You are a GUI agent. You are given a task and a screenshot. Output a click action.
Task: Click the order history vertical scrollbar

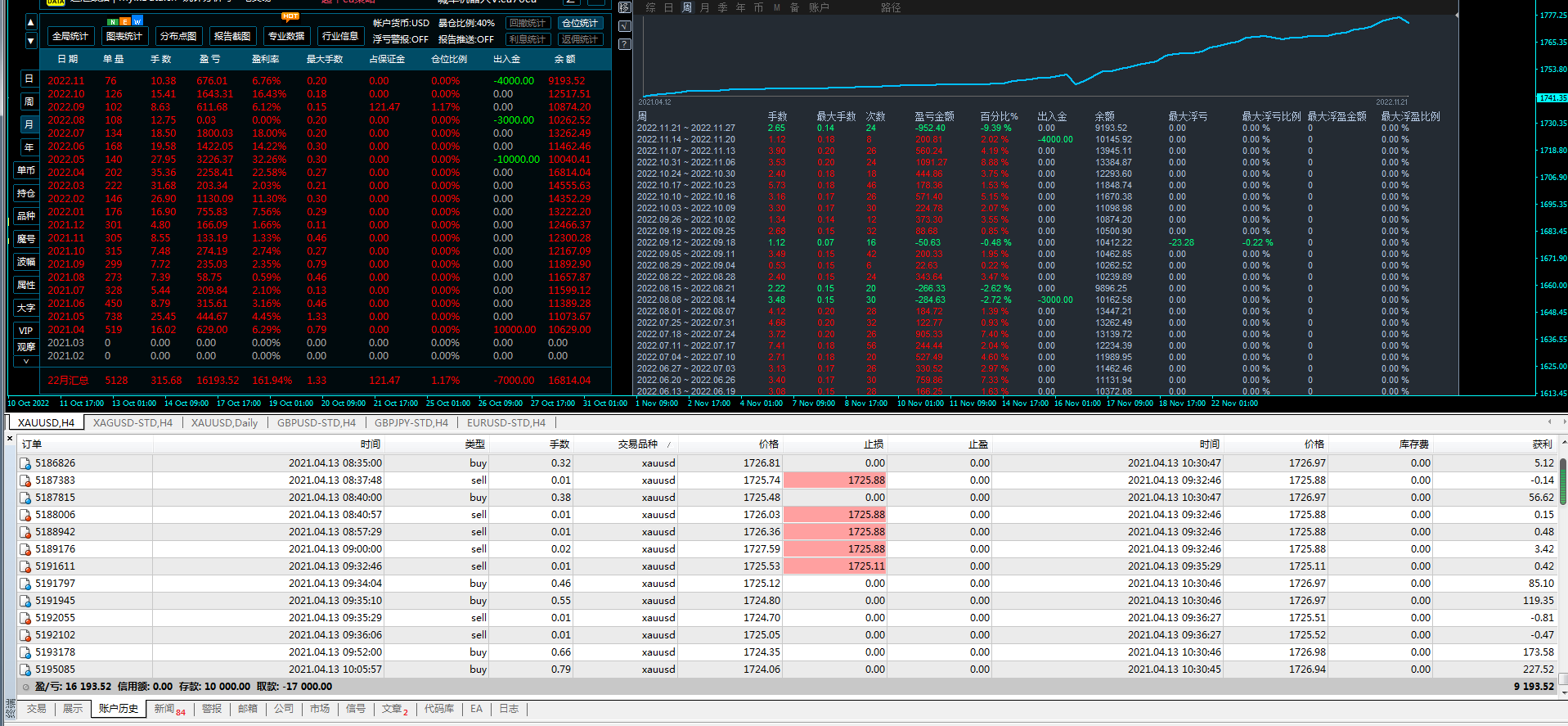tap(1562, 483)
